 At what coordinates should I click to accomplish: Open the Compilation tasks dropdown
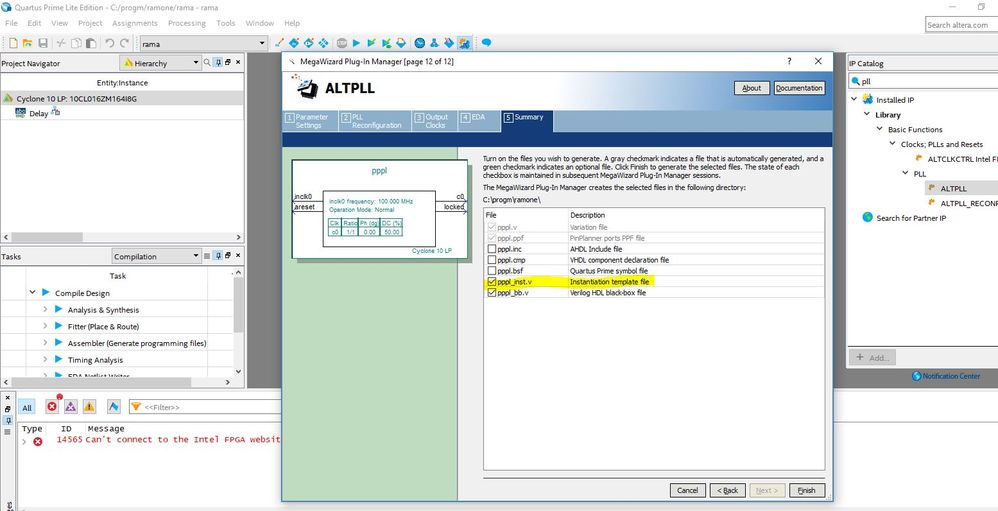click(157, 256)
